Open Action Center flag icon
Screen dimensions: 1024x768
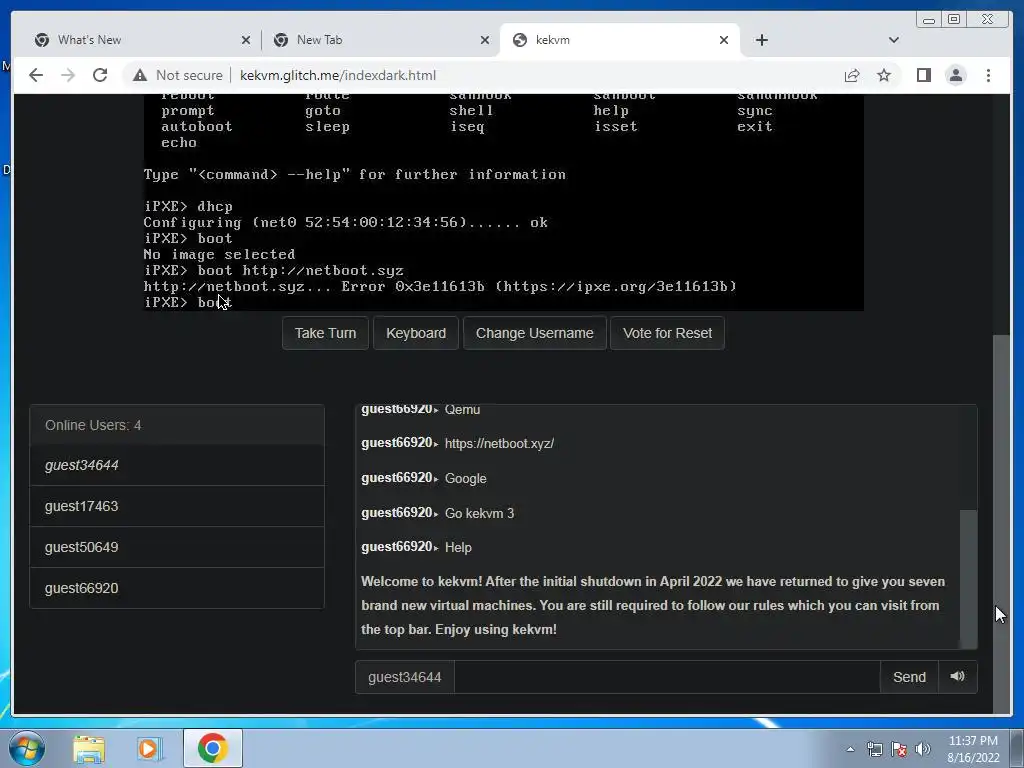tap(899, 749)
